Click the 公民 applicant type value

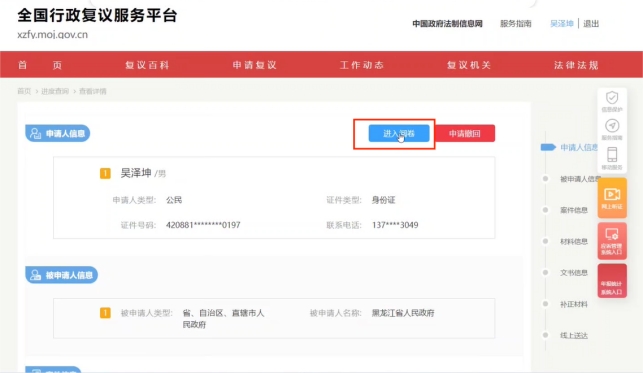[174, 200]
